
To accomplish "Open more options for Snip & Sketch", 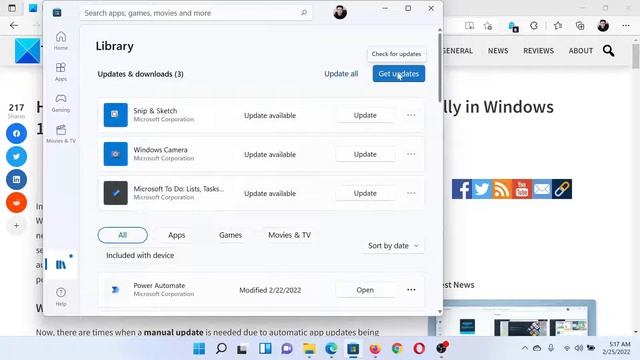I will tap(411, 115).
